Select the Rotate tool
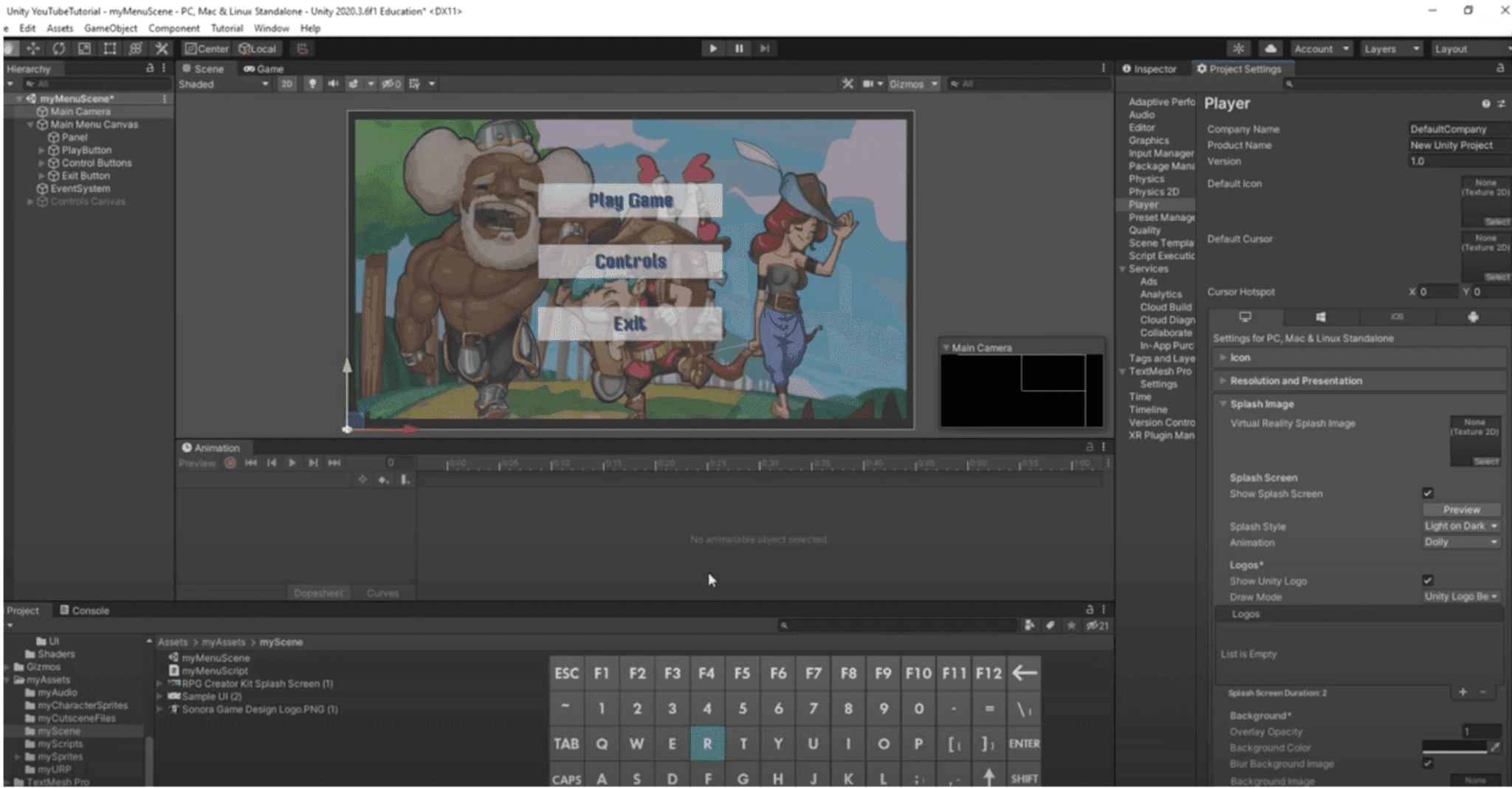This screenshot has width=1512, height=788. click(x=59, y=48)
